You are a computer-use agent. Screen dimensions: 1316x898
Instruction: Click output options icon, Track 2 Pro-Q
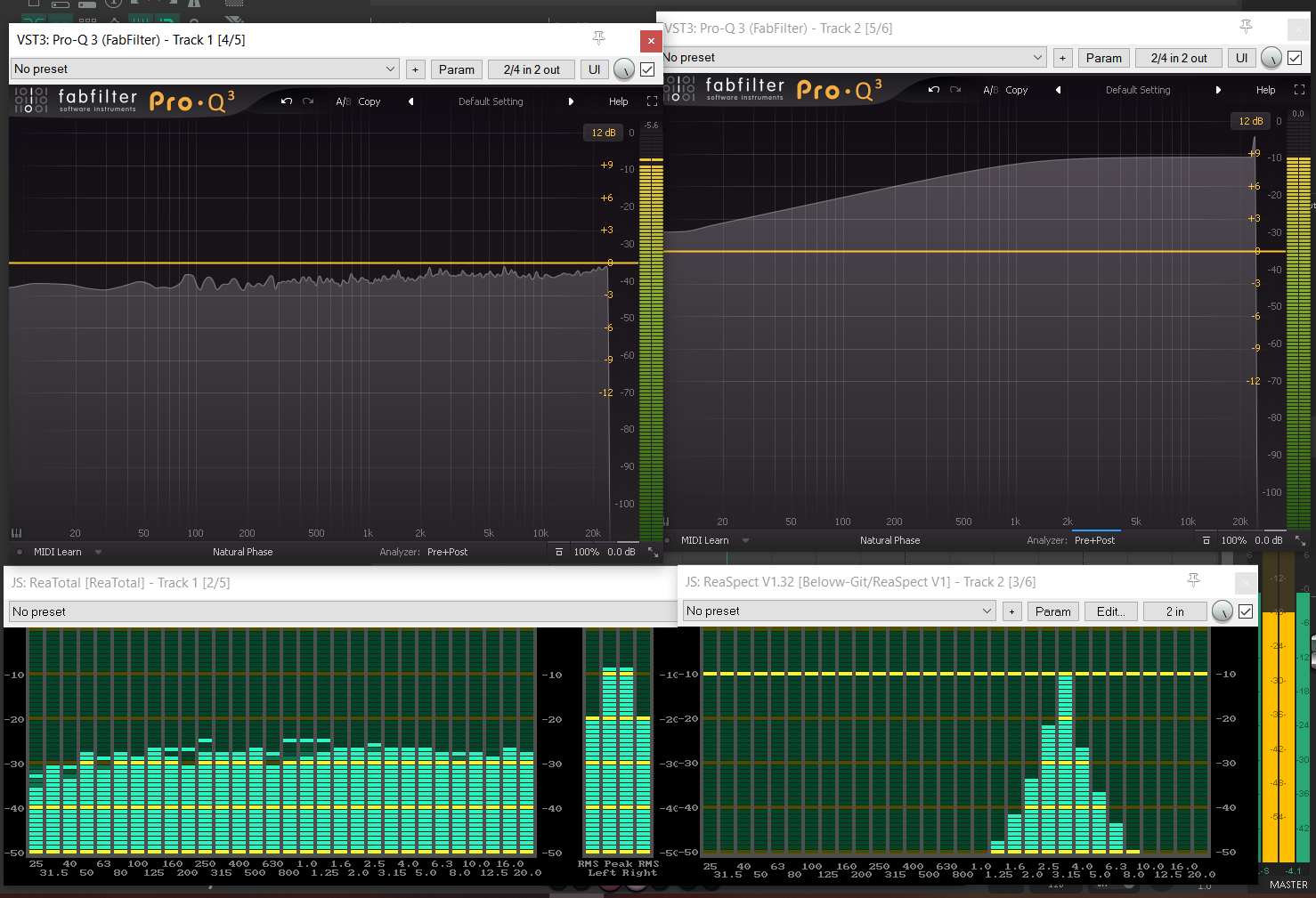(1206, 540)
